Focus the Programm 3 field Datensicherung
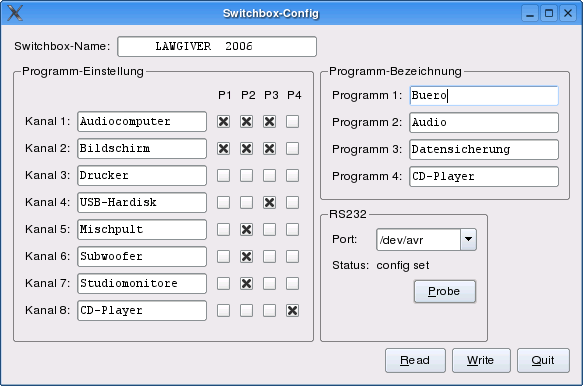 tap(484, 149)
